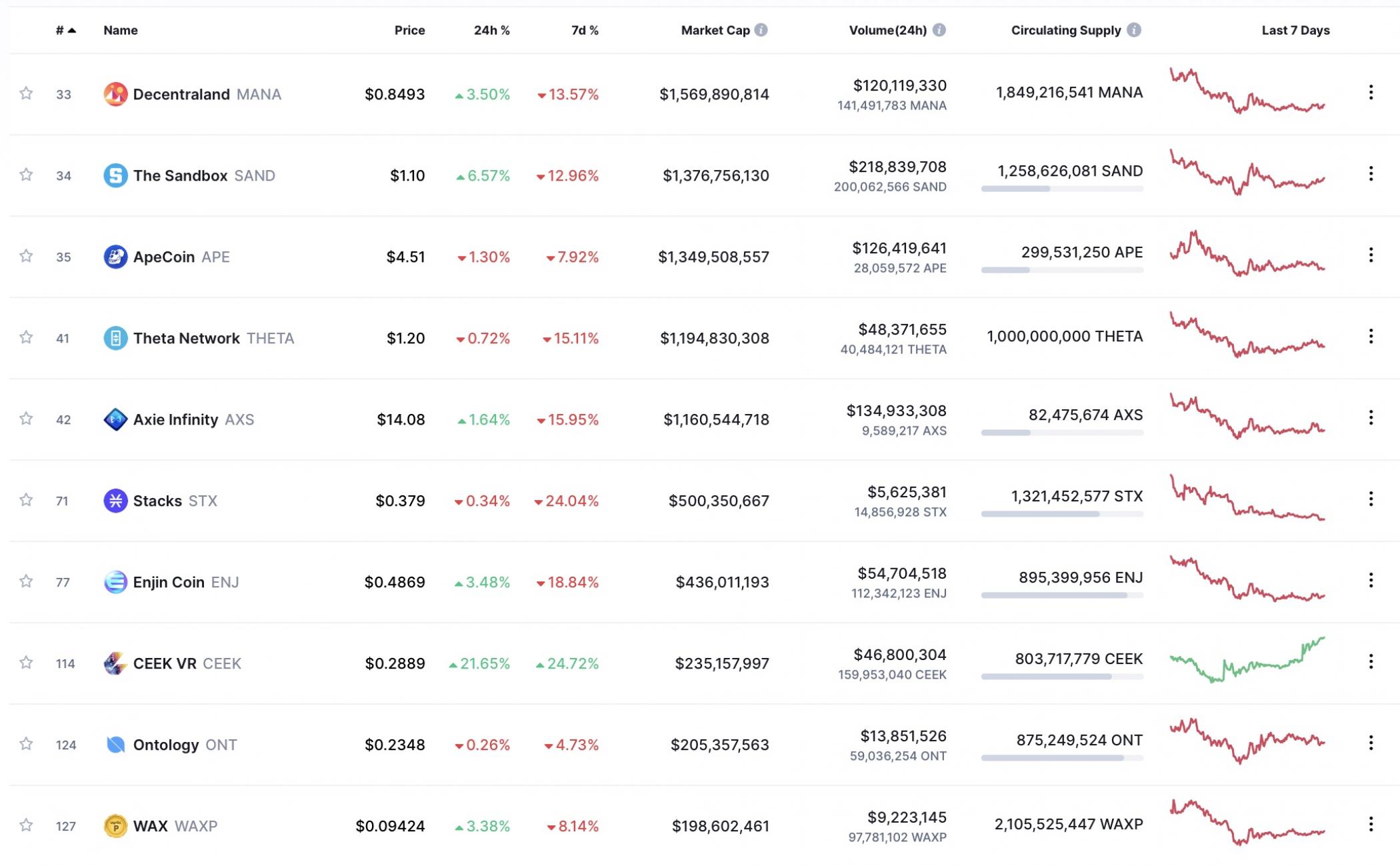
Task: Click Stacks circulating supply progress bar
Action: click(1062, 514)
